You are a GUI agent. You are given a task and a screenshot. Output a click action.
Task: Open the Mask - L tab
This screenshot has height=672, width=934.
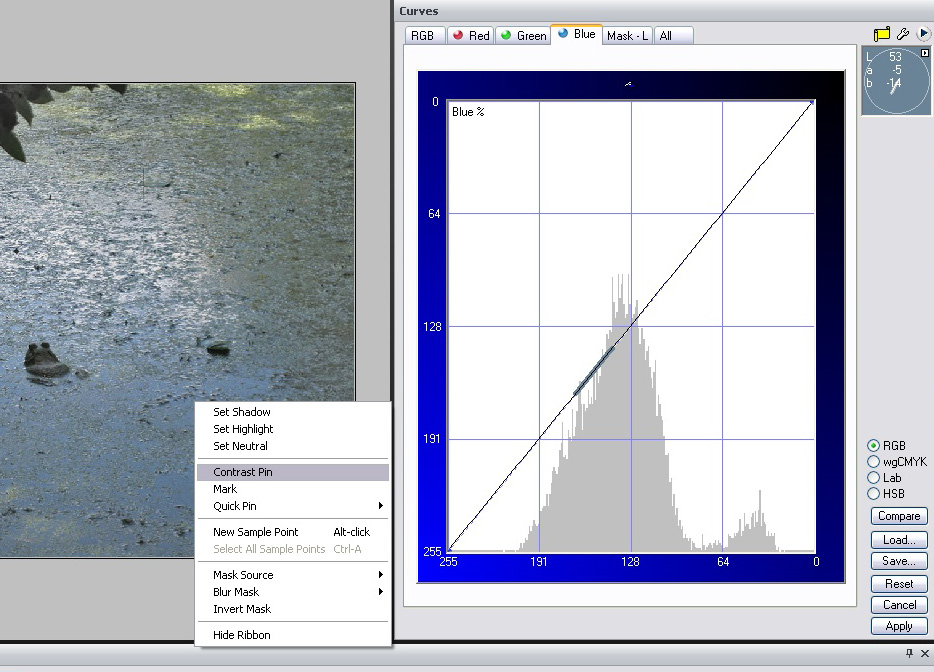(627, 36)
